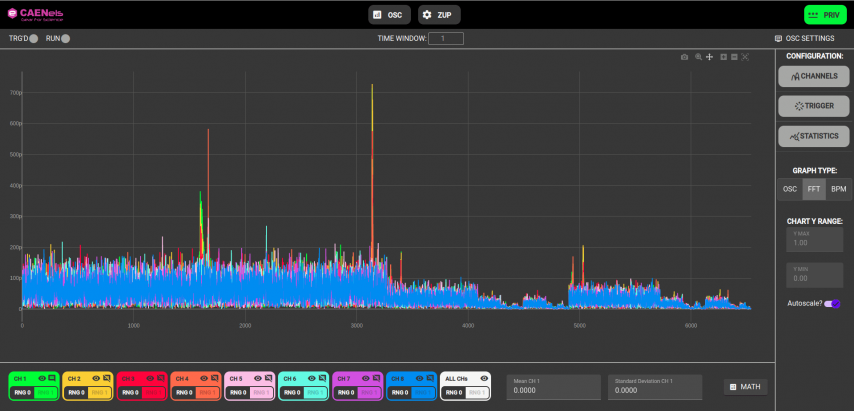This screenshot has height=411, width=854.
Task: Open OSC SETTINGS panel
Action: click(x=805, y=38)
